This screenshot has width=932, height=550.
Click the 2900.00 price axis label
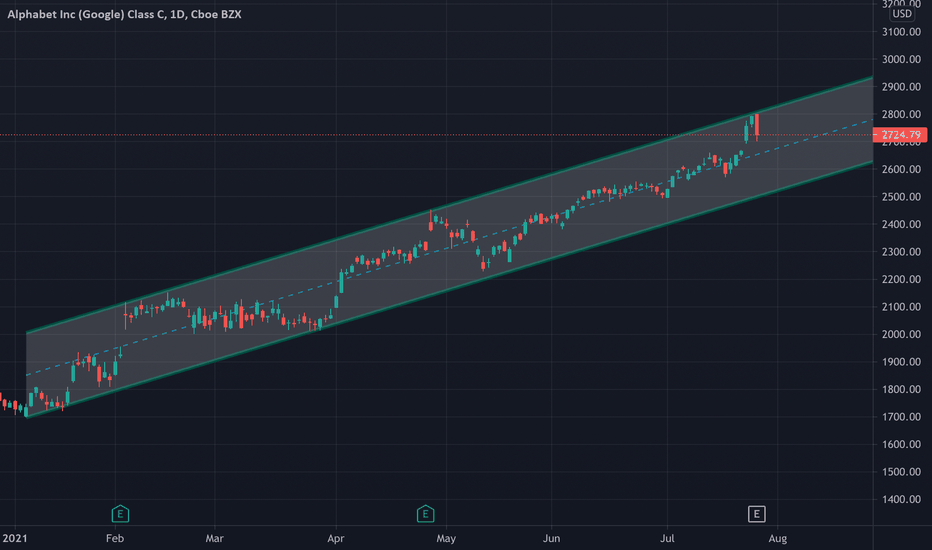pos(901,87)
